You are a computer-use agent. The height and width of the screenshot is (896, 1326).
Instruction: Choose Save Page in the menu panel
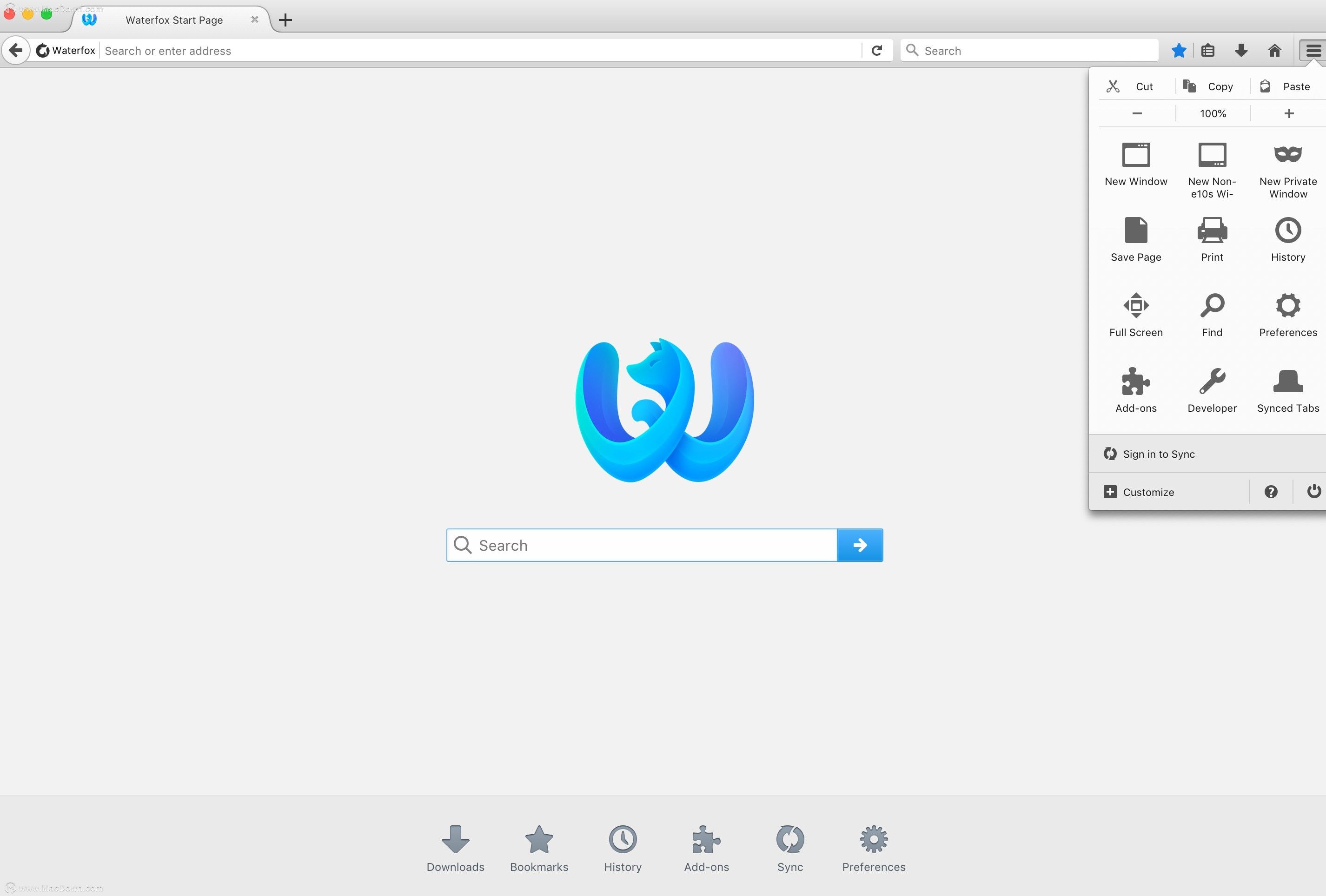click(x=1135, y=239)
